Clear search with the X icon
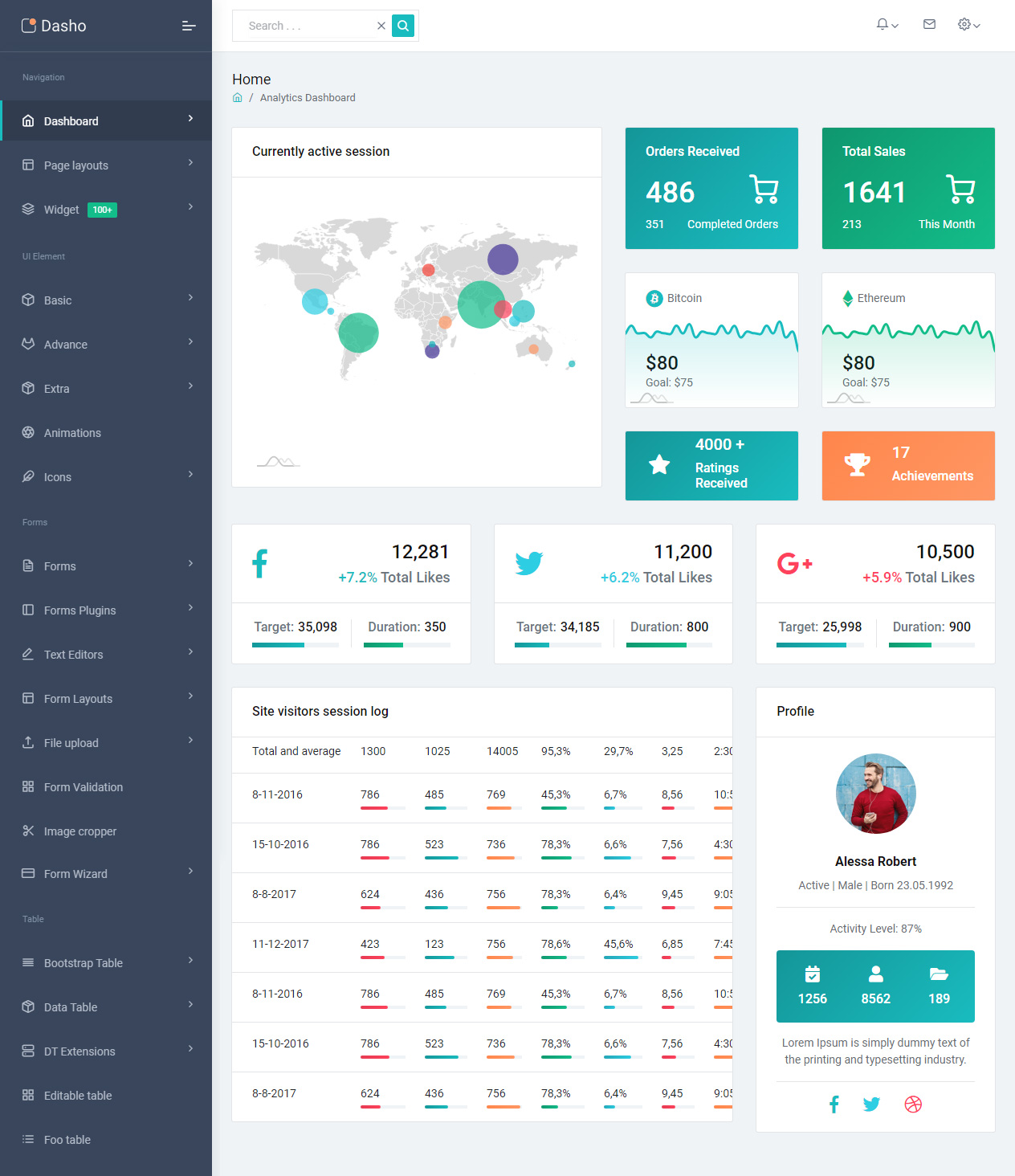Image resolution: width=1015 pixels, height=1176 pixels. 381,26
